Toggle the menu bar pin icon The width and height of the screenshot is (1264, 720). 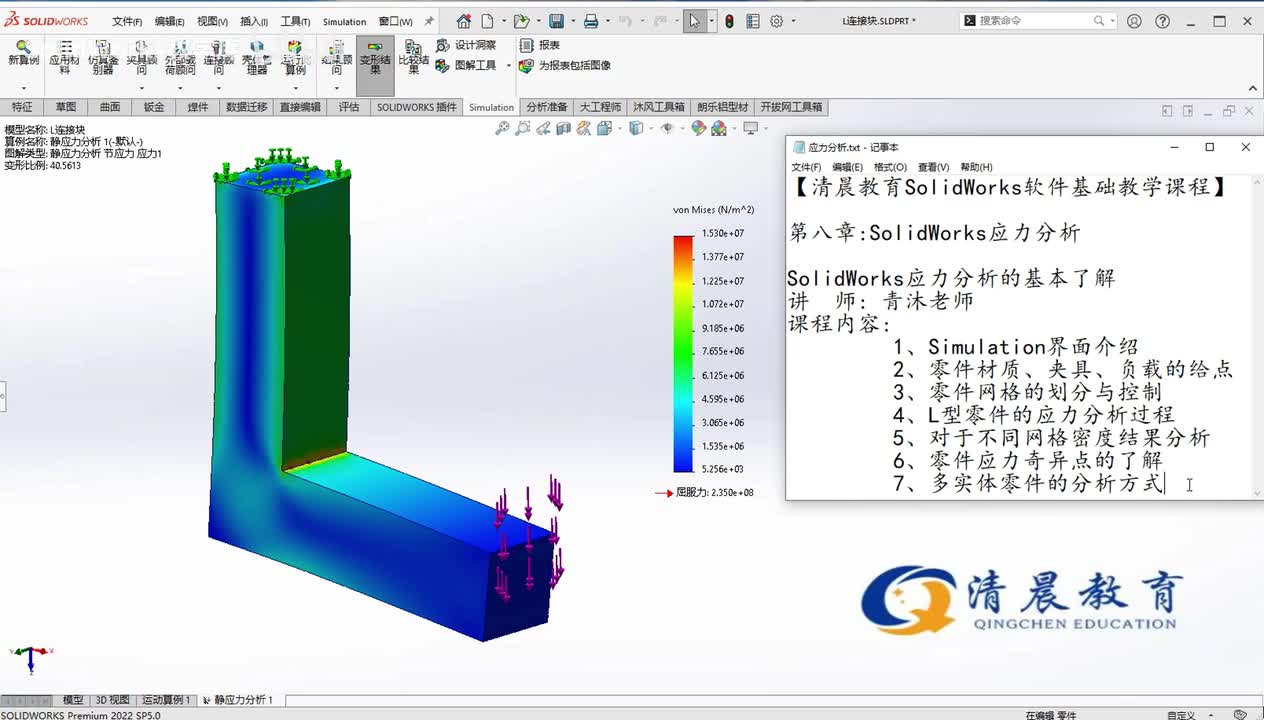(x=429, y=21)
